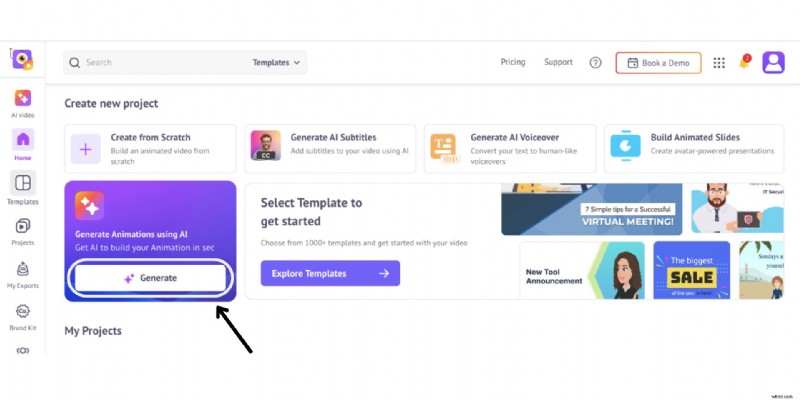Open the Support menu item
Viewport: 800px width, 400px height.
tap(558, 62)
